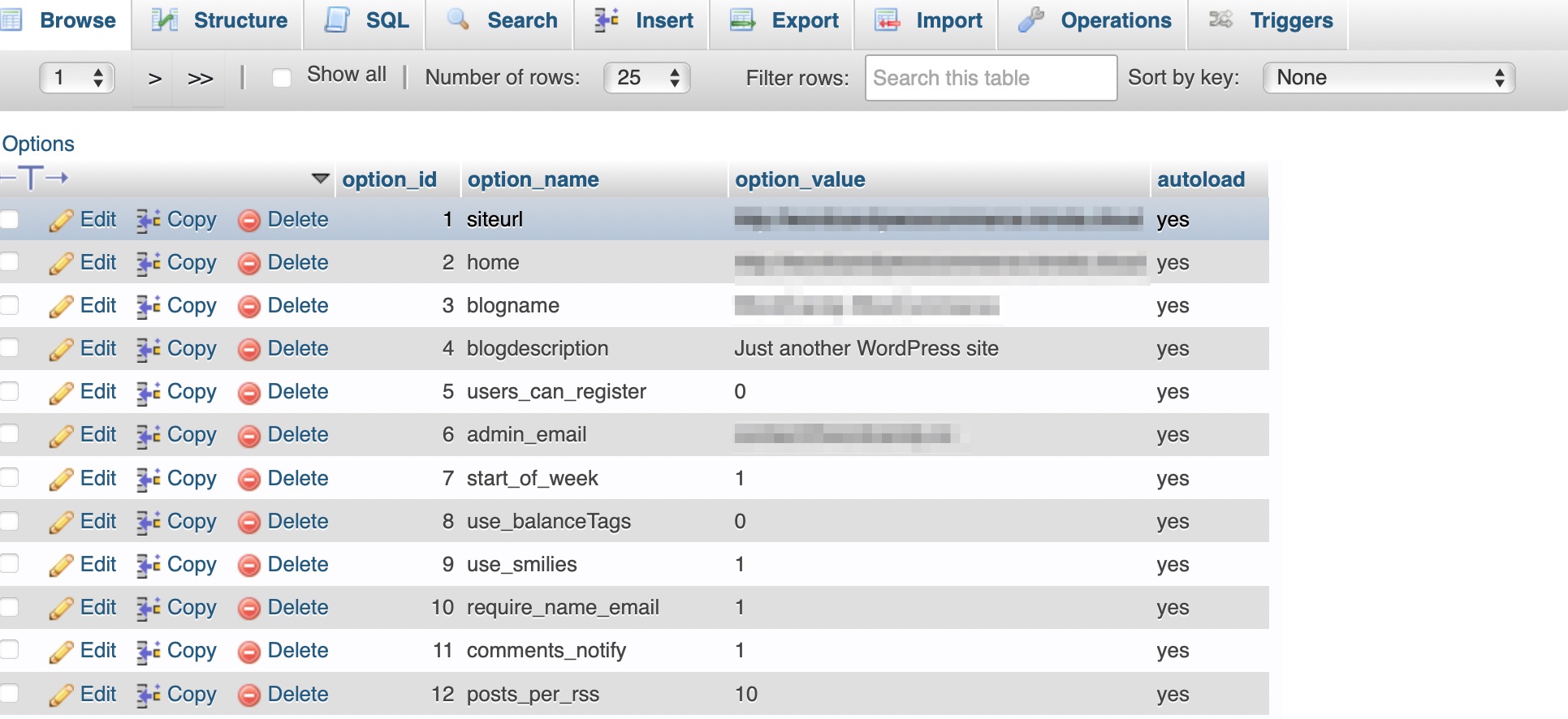Viewport: 1568px width, 719px height.
Task: Click the Copy icon for home row
Action: pyautogui.click(x=148, y=264)
